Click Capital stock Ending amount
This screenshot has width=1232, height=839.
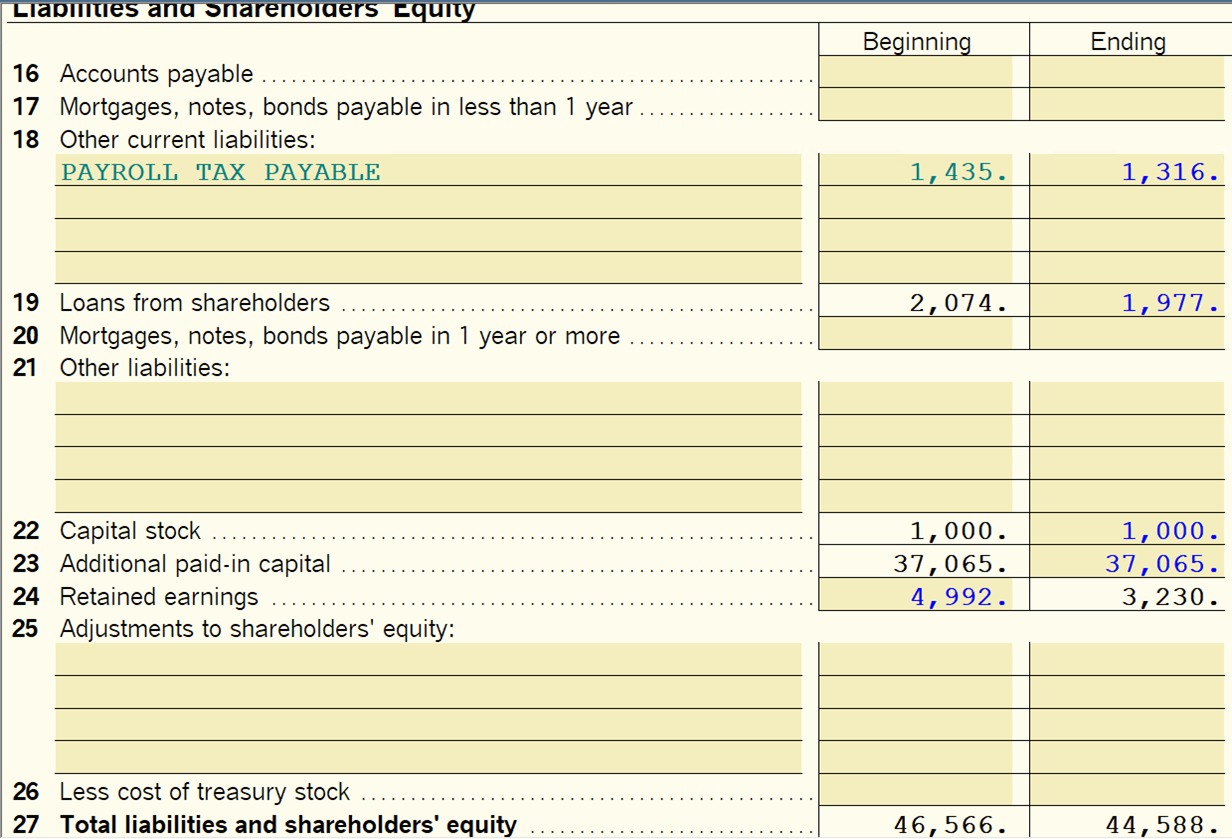1126,531
